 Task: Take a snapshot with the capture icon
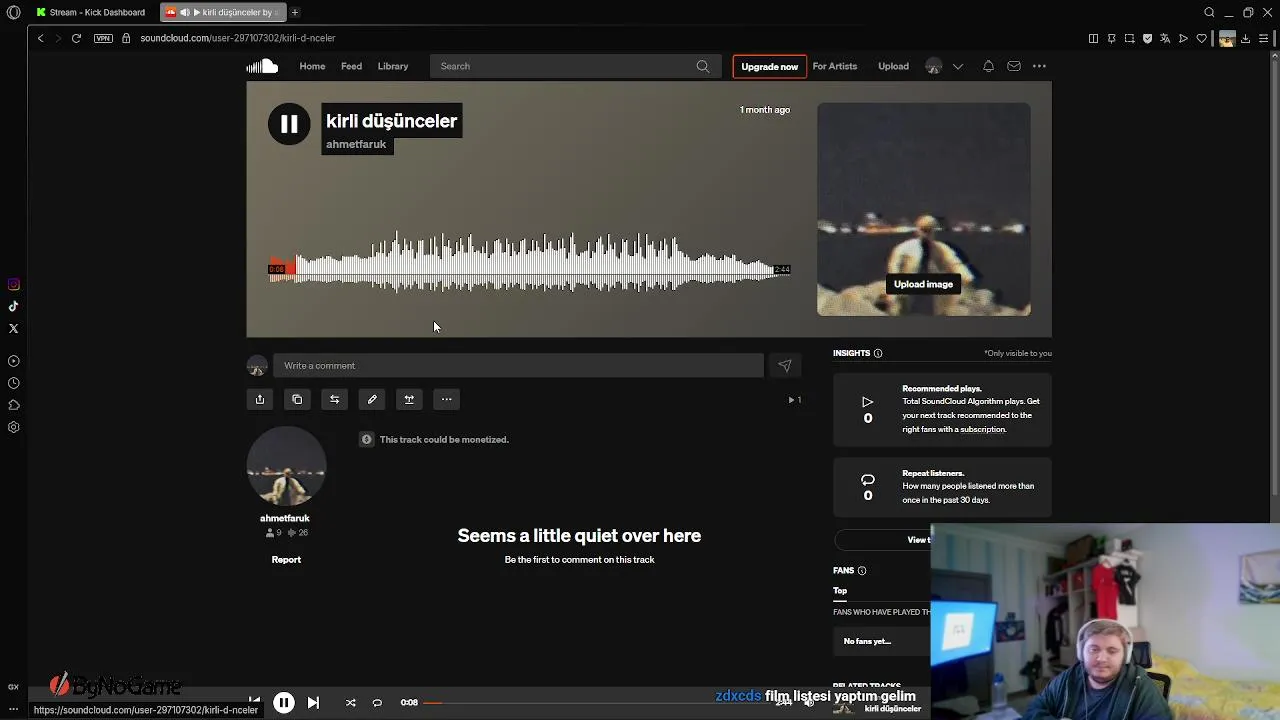pyautogui.click(x=1129, y=38)
